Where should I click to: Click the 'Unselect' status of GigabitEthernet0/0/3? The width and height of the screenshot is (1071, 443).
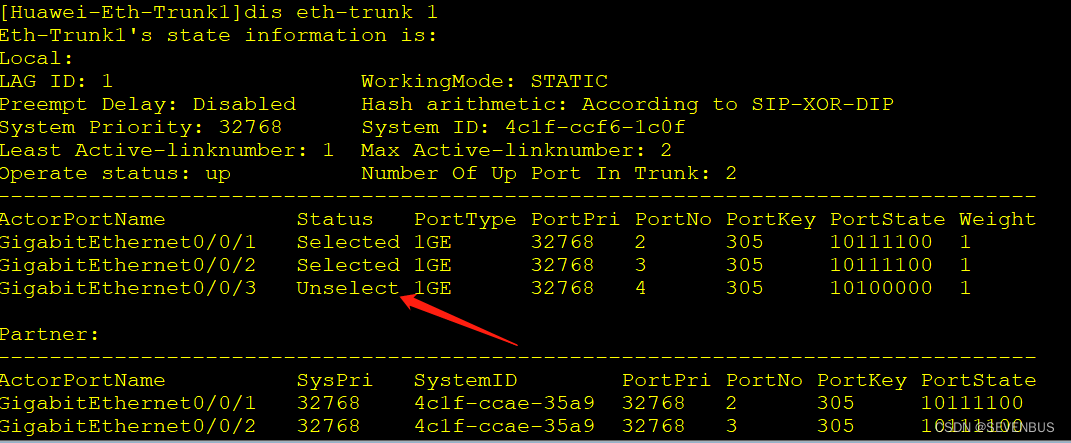(x=348, y=288)
